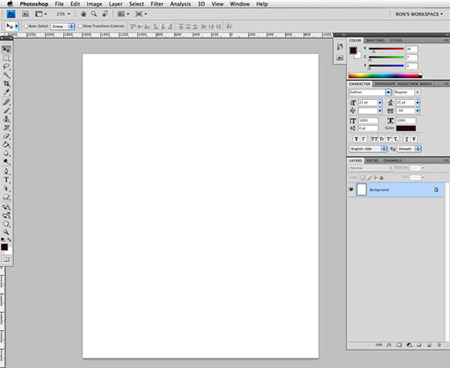Screen dimensions: 450x368
Task: Switch to the Channels tab
Action: pos(392,160)
